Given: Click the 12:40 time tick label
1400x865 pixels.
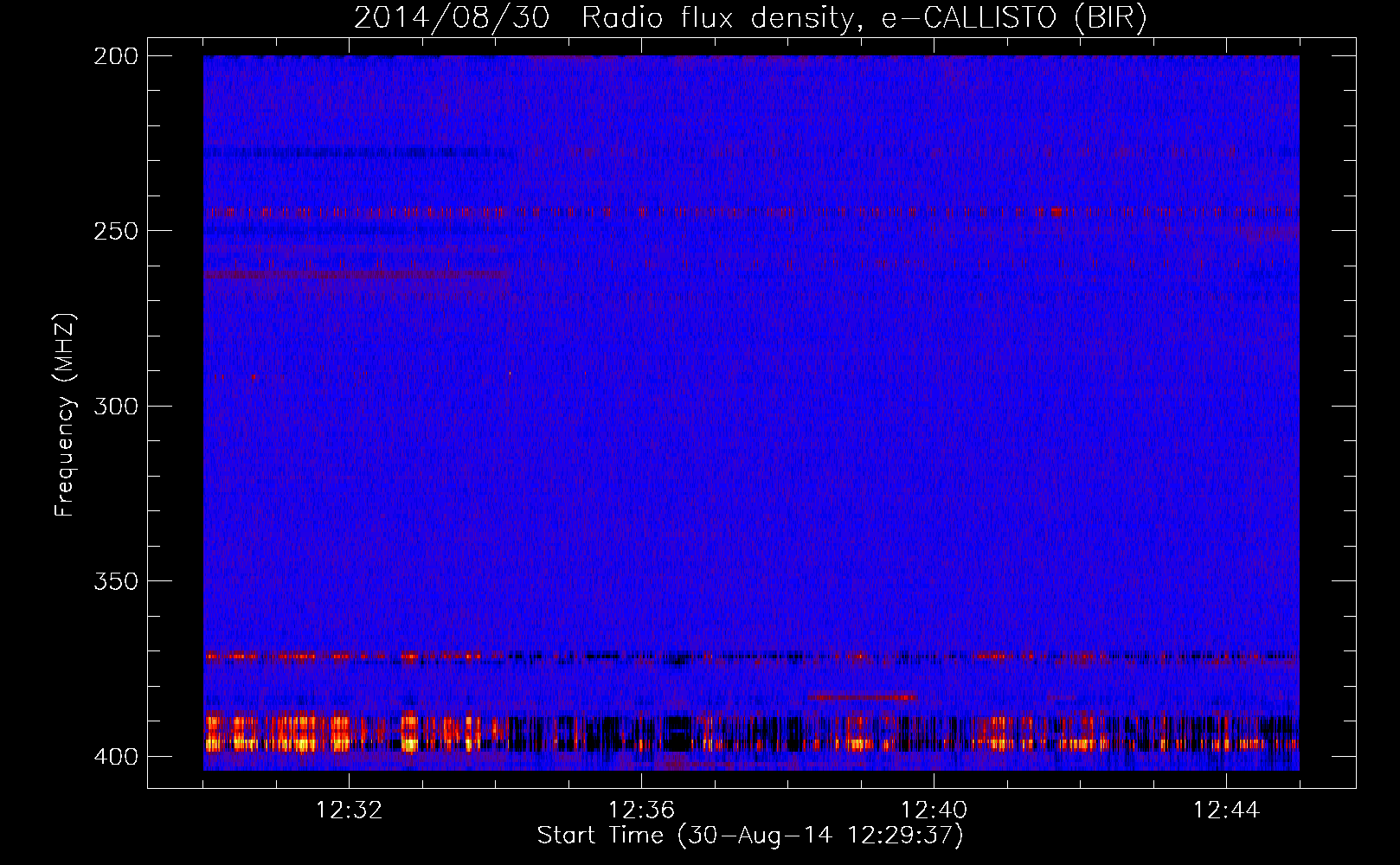Looking at the screenshot, I should point(934,811).
